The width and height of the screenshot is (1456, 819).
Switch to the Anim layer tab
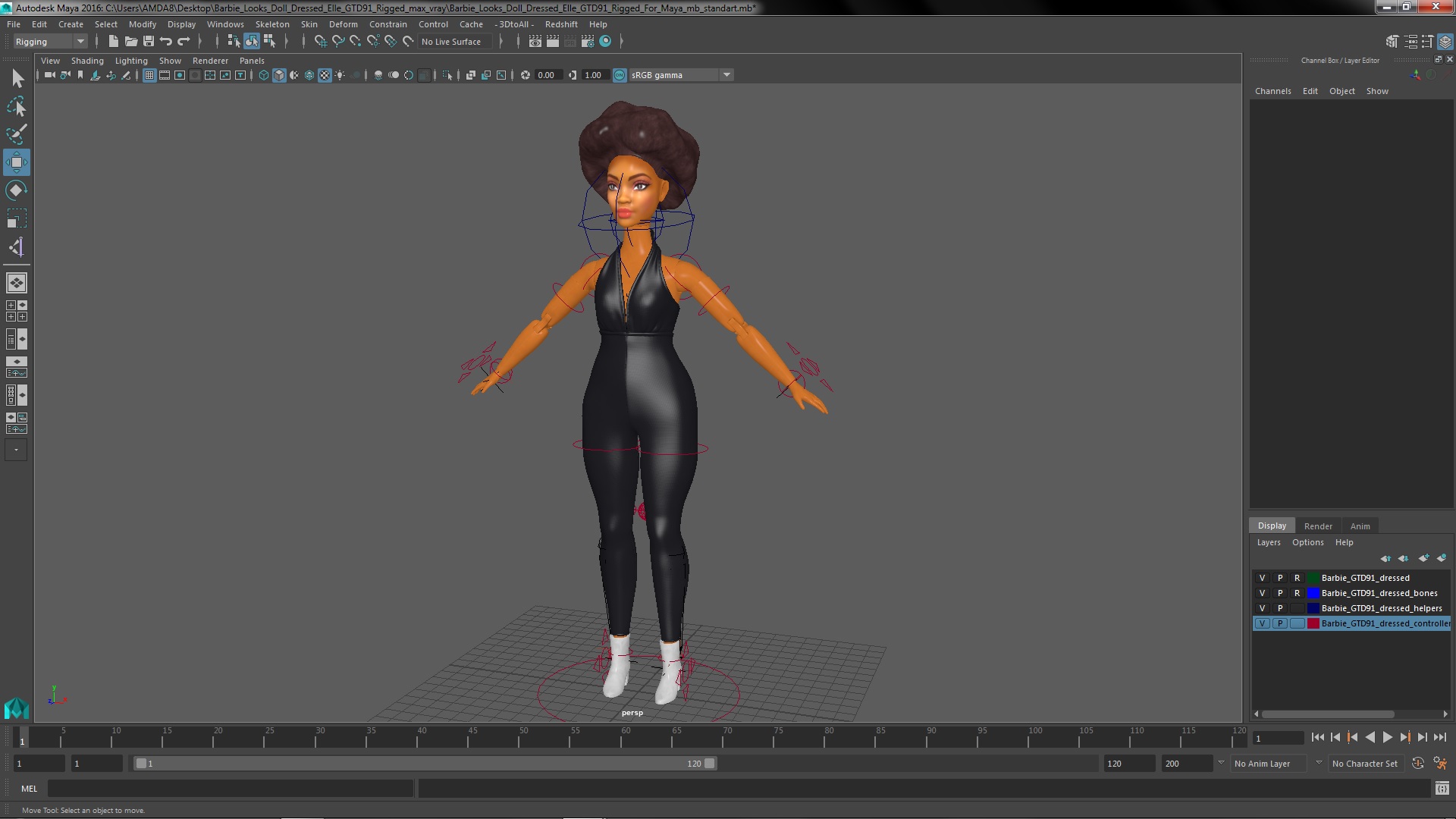tap(1360, 526)
